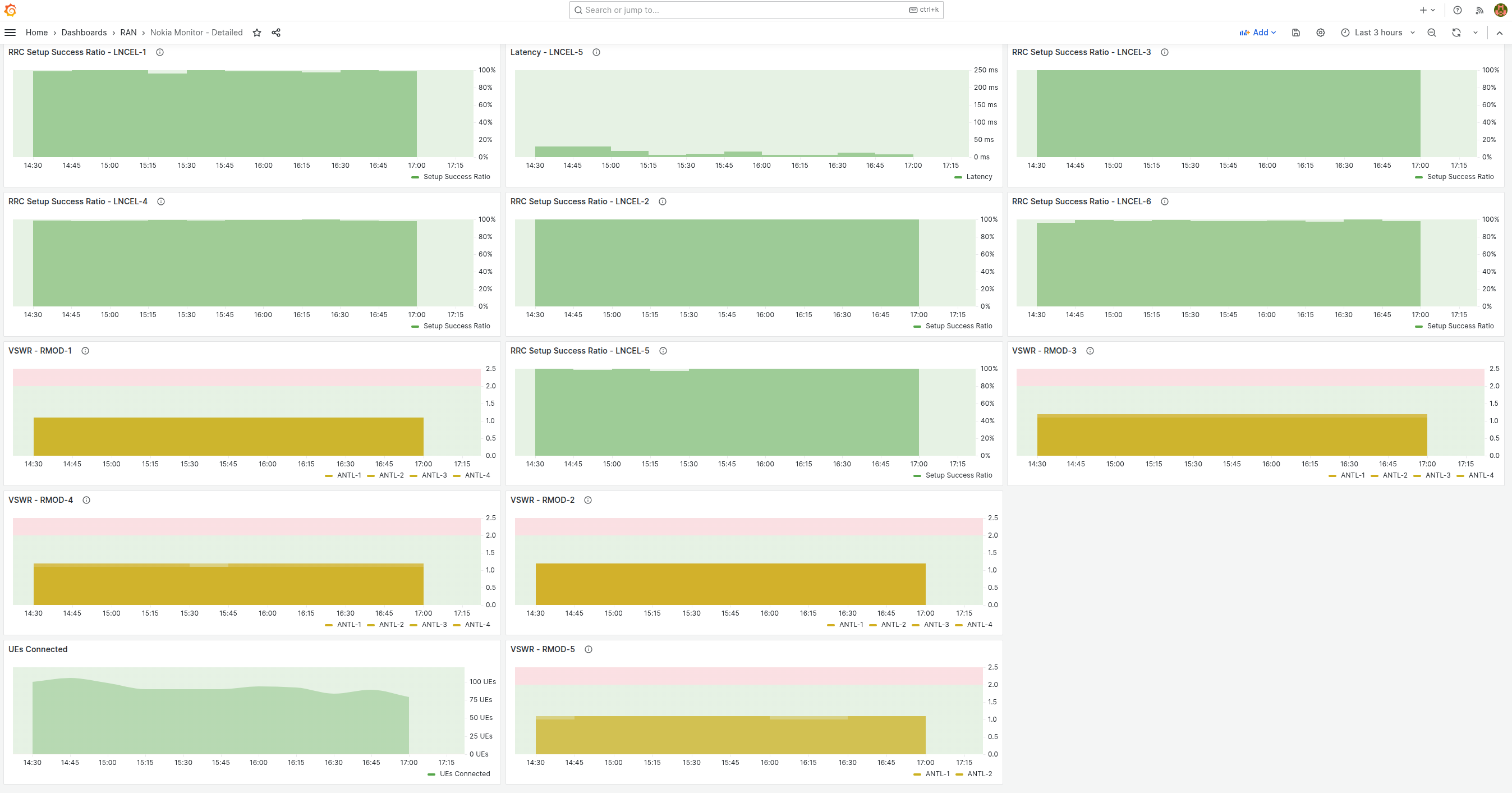This screenshot has width=1512, height=793.
Task: Toggle ANTL-1 series in VSWR RMOD-5 legend
Action: [937, 773]
